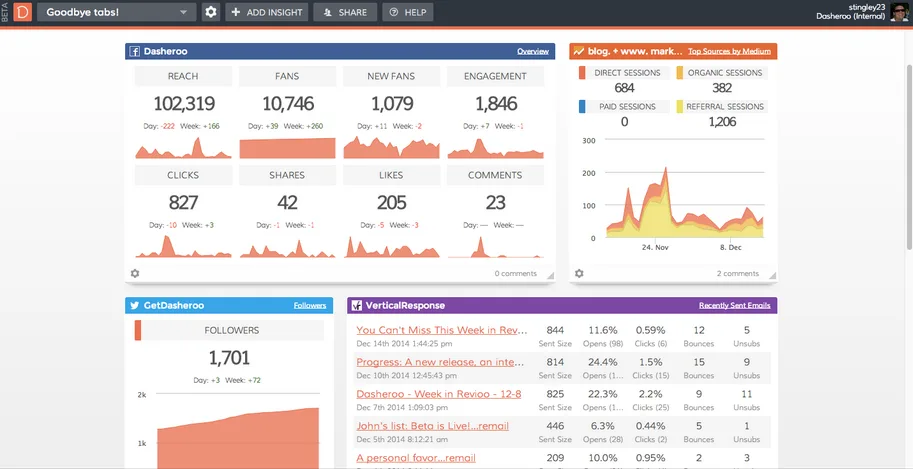This screenshot has height=469, width=913.
Task: Click the Dasheroo orange logo icon
Action: [x=23, y=12]
